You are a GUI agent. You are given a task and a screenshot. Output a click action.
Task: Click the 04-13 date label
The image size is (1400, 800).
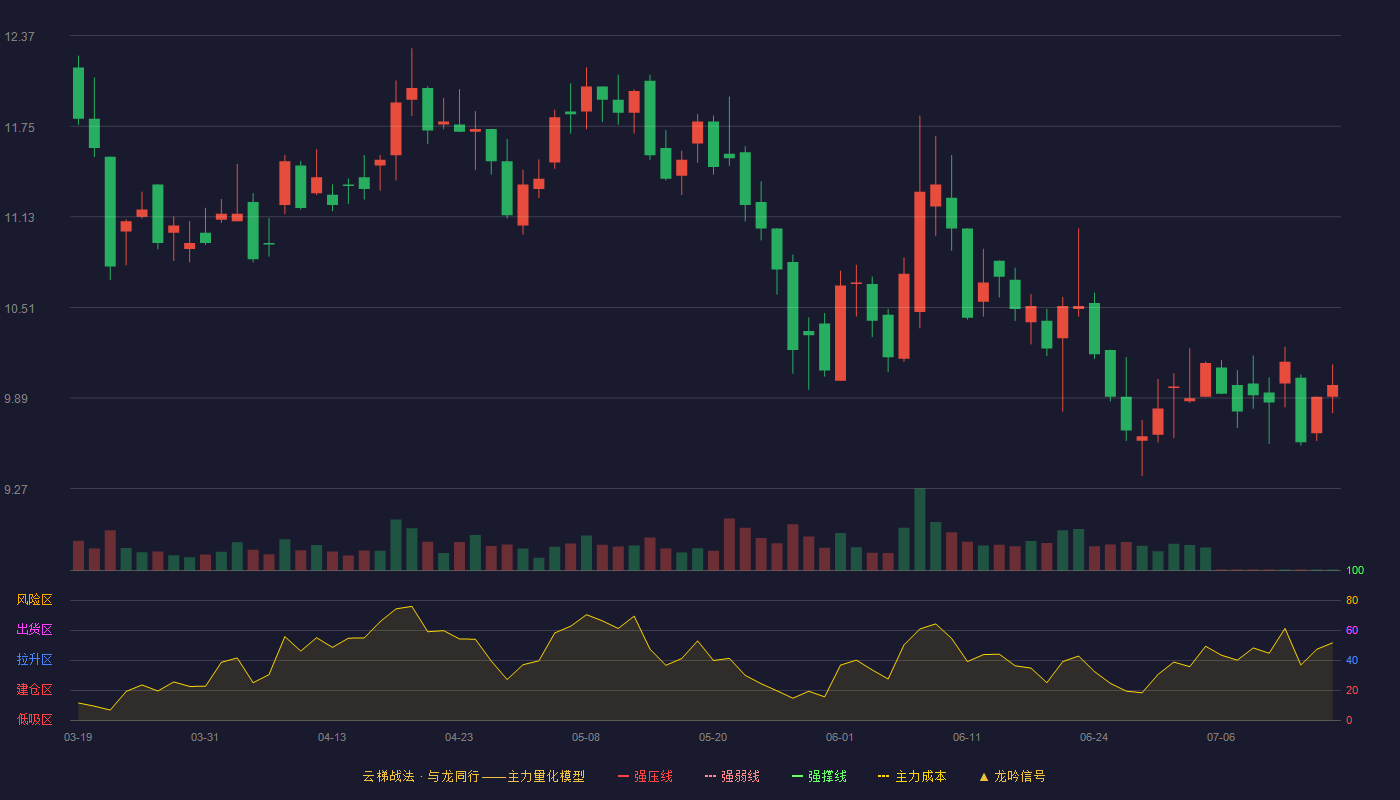332,737
